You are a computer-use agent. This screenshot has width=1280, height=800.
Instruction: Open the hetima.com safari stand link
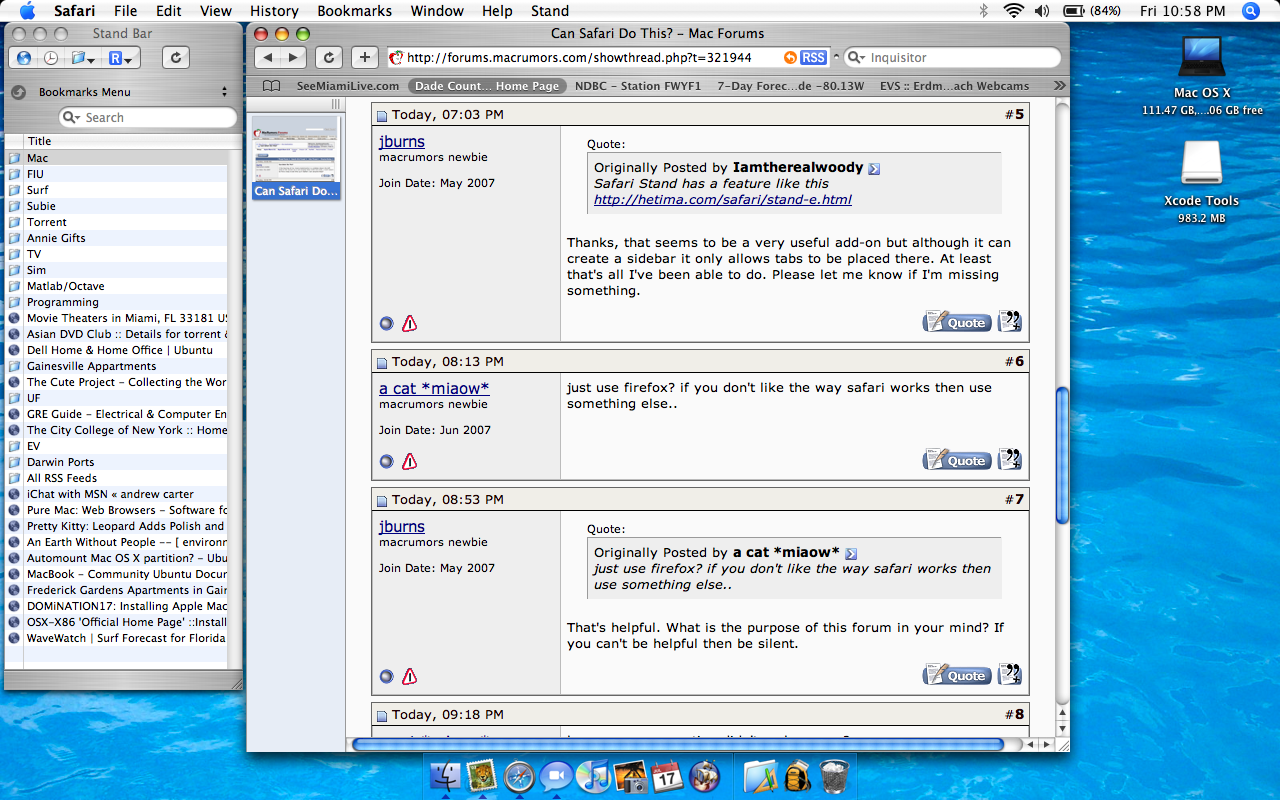pos(722,200)
